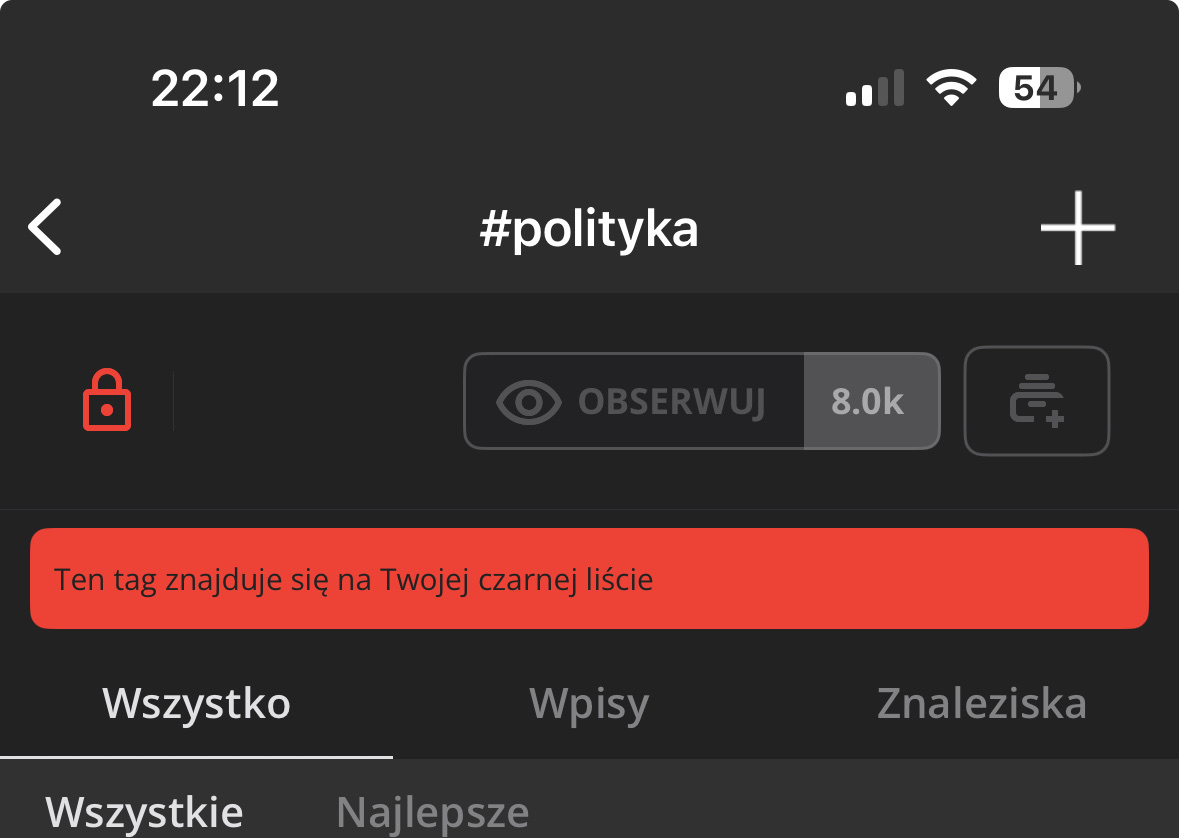Tap the Wi-Fi status icon
The width and height of the screenshot is (1179, 838).
(x=951, y=89)
